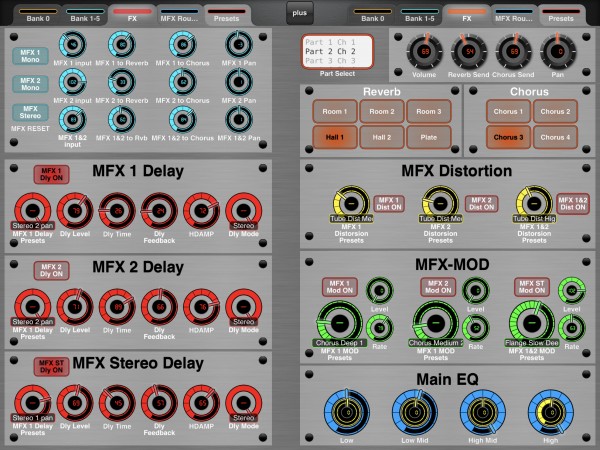Toggle the MFX ST Mod ON switch

(532, 287)
